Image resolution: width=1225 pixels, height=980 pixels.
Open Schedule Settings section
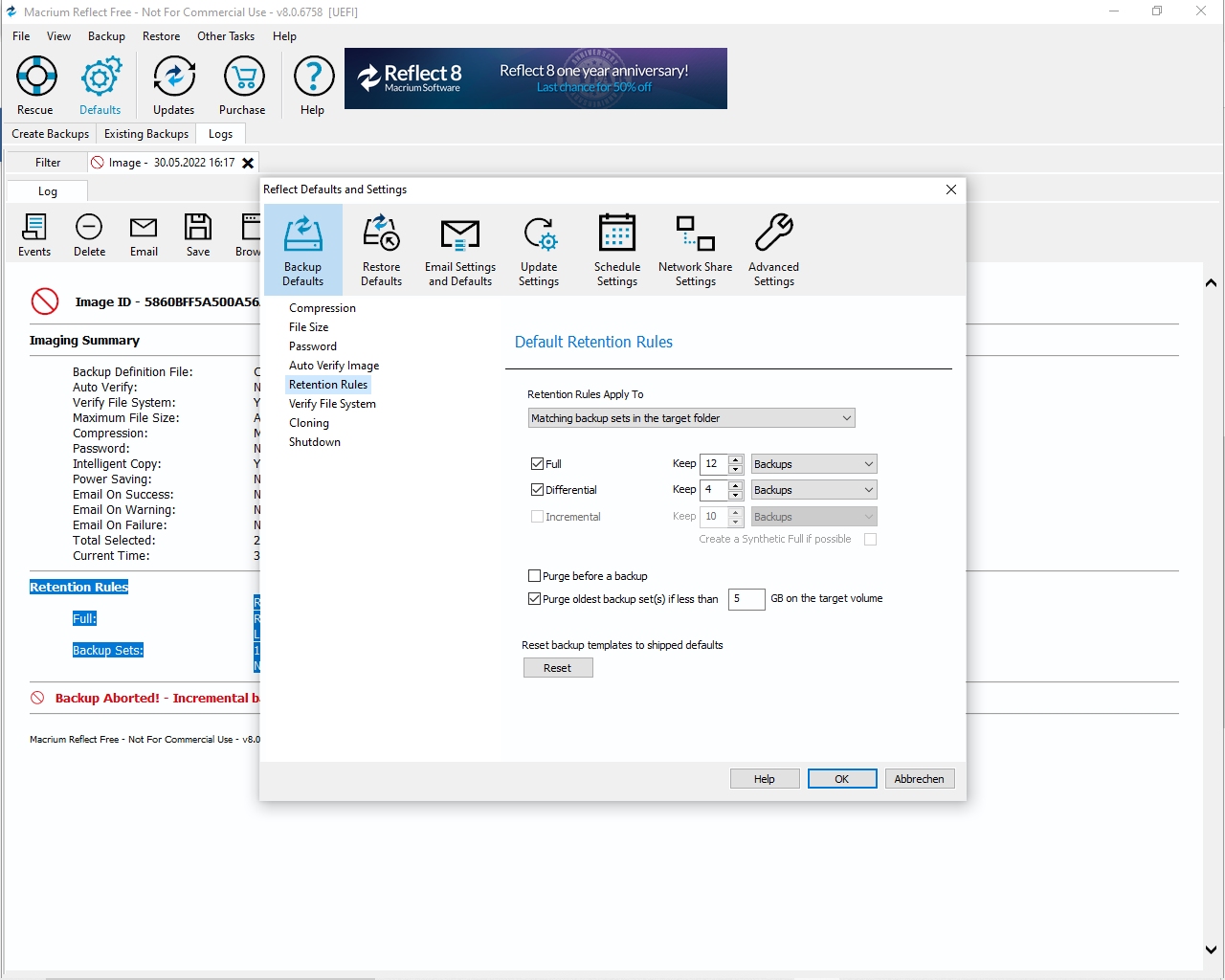tap(617, 250)
